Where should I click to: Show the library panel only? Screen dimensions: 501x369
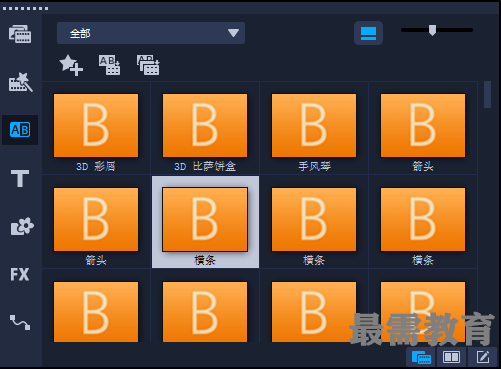pos(421,358)
